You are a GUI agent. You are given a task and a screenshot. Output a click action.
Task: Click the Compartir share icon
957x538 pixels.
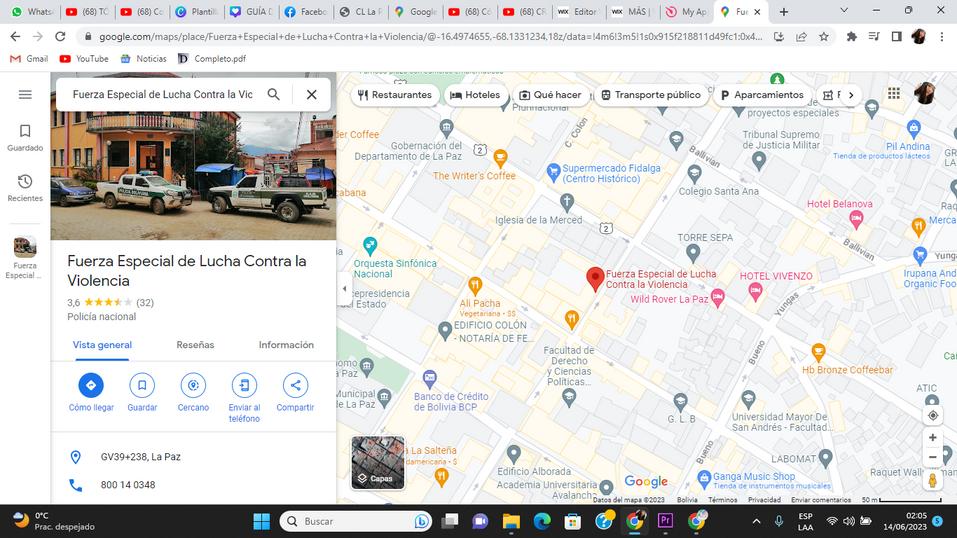pyautogui.click(x=295, y=385)
